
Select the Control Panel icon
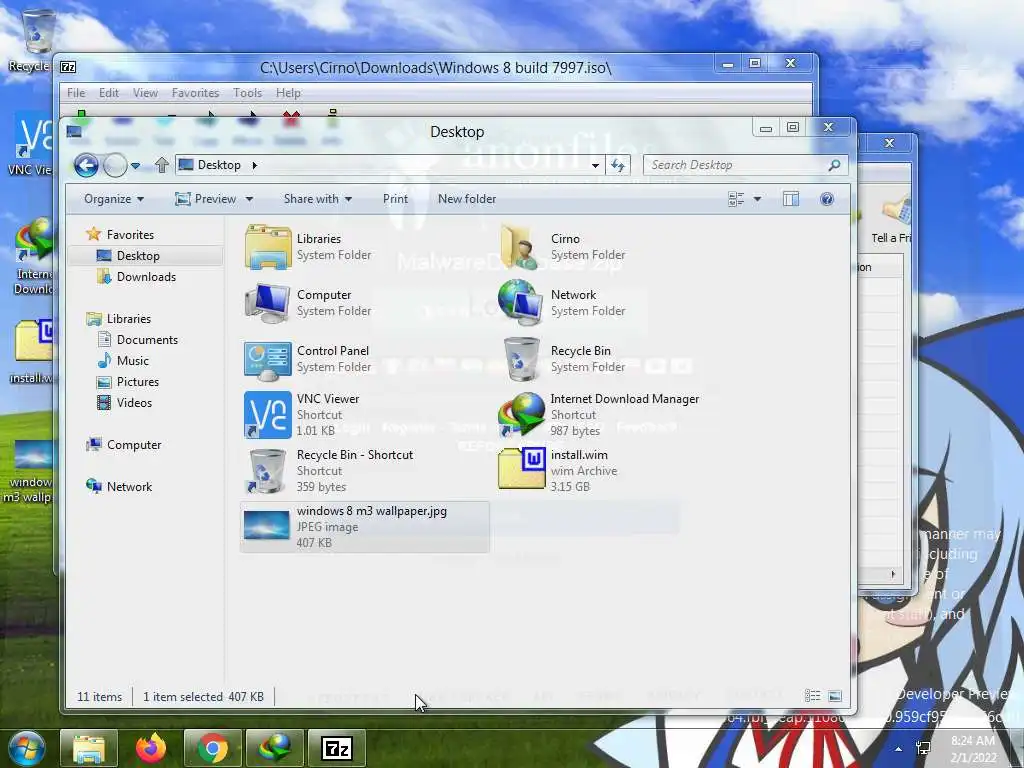(268, 359)
